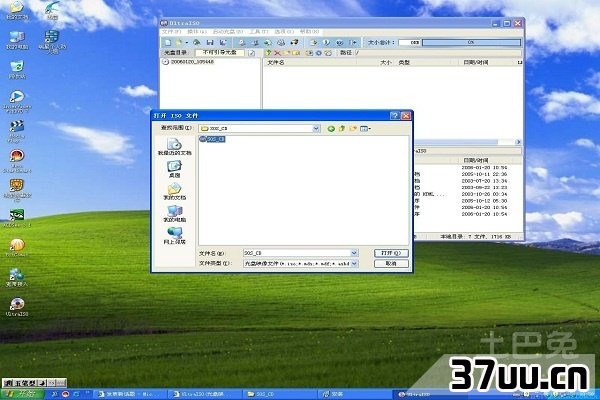Click the UltraISO size progress bar showing 0%
Viewport: 600px width, 400px height.
[471, 42]
